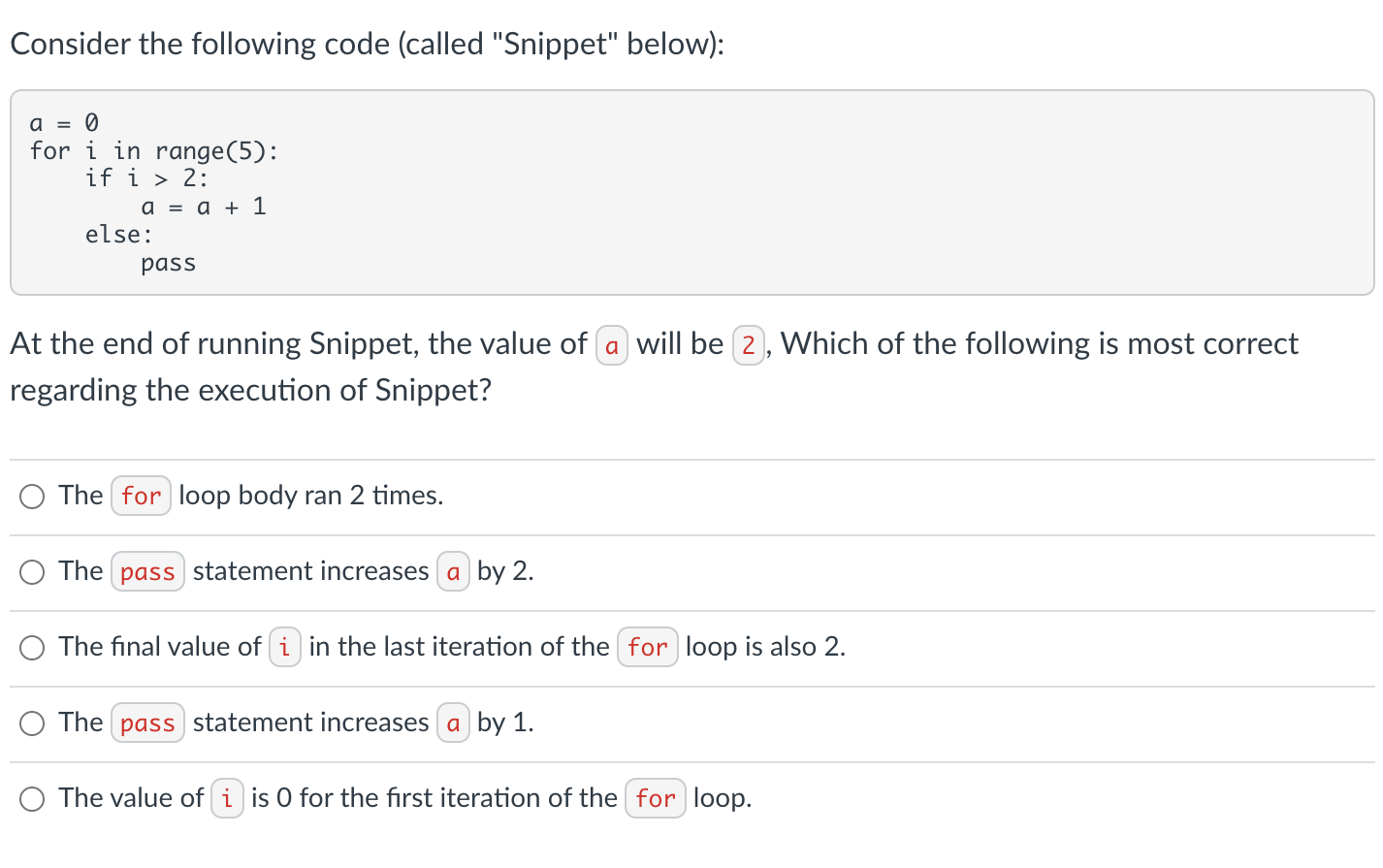Click the 'a = a + 1' code line
The image size is (1383, 868).
pos(204,207)
